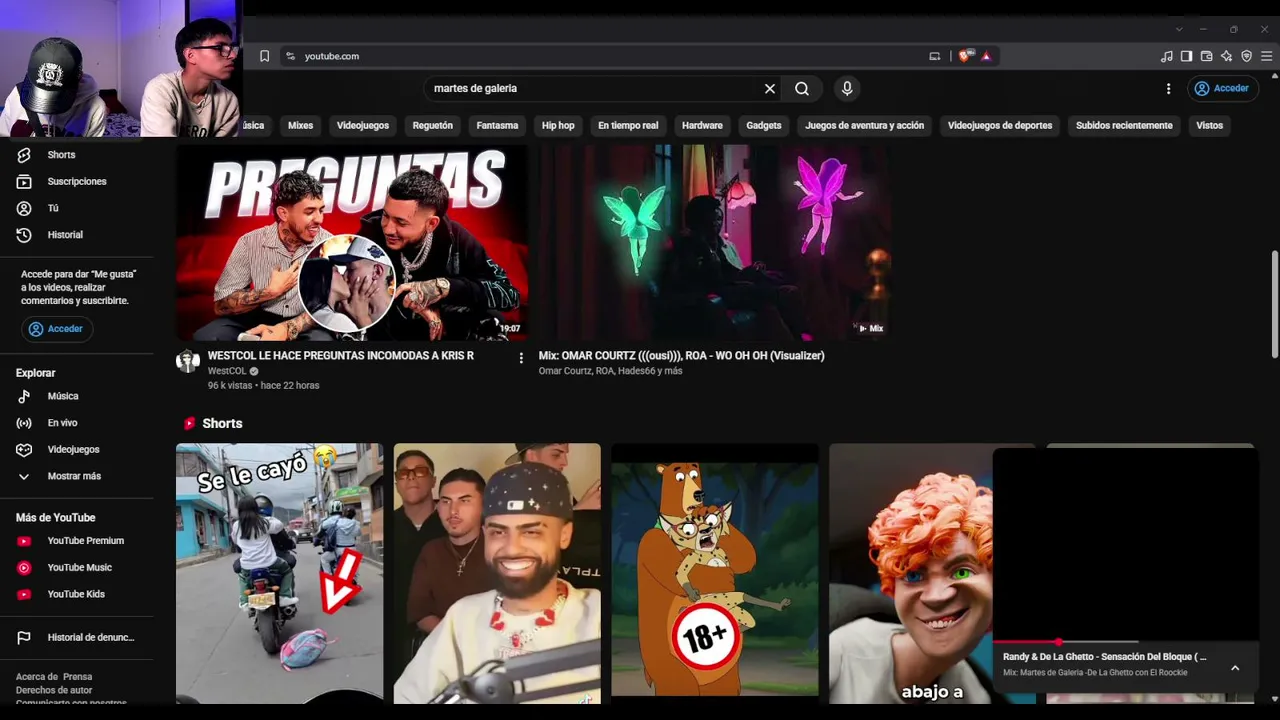Screen dimensions: 1280x720
Task: Open the Brave Shields lion icon
Action: (x=964, y=56)
